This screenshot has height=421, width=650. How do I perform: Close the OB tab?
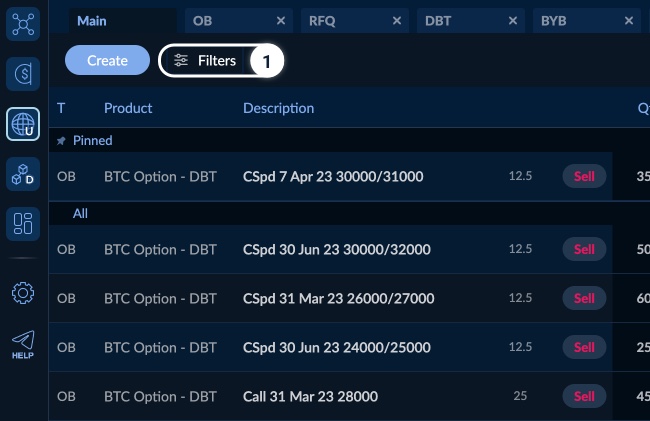click(281, 20)
